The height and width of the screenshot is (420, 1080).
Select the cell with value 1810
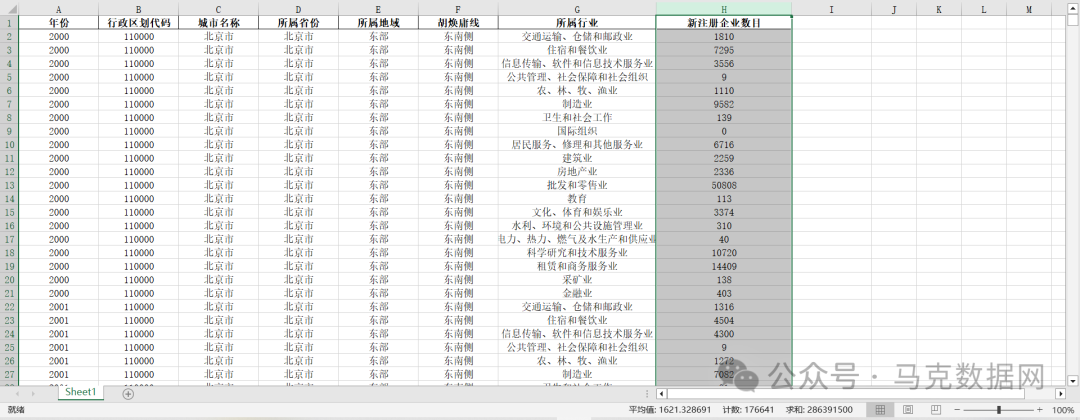click(724, 36)
